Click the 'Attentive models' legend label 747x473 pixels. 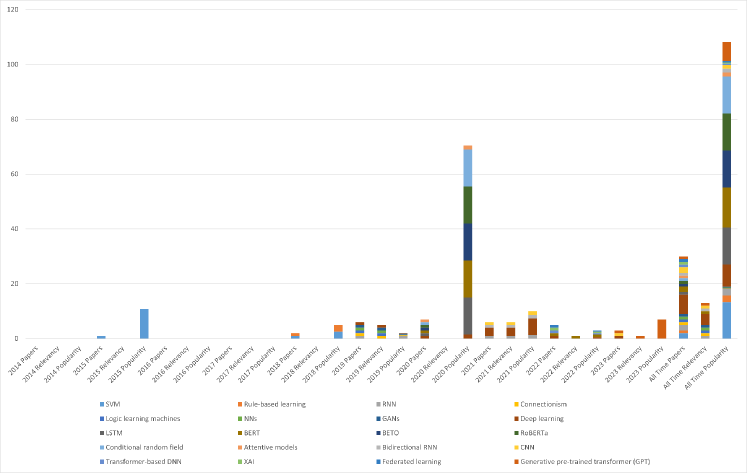coord(271,447)
